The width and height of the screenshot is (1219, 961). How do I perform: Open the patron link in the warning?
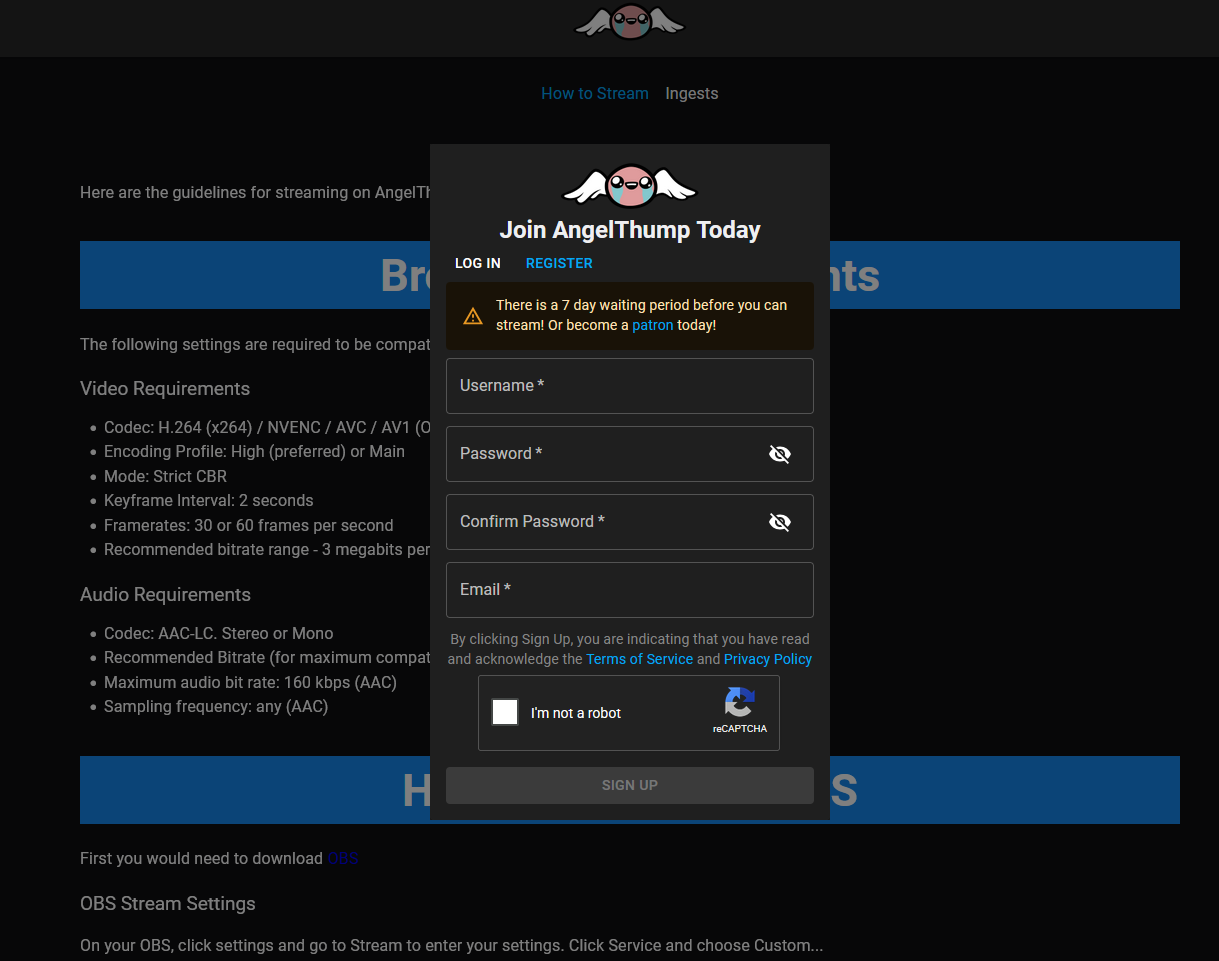pyautogui.click(x=653, y=325)
